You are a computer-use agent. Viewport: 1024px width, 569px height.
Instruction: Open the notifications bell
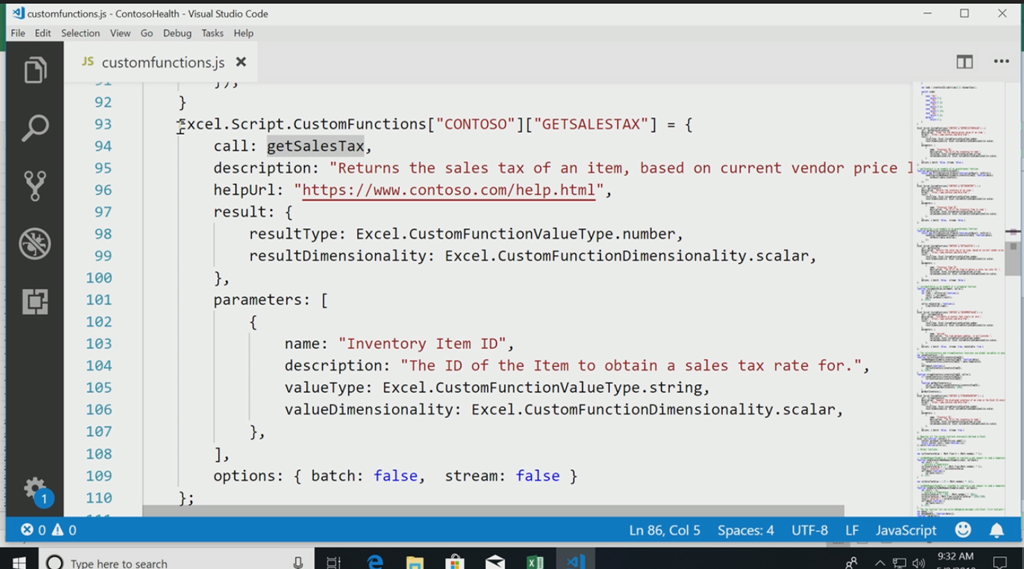click(997, 530)
